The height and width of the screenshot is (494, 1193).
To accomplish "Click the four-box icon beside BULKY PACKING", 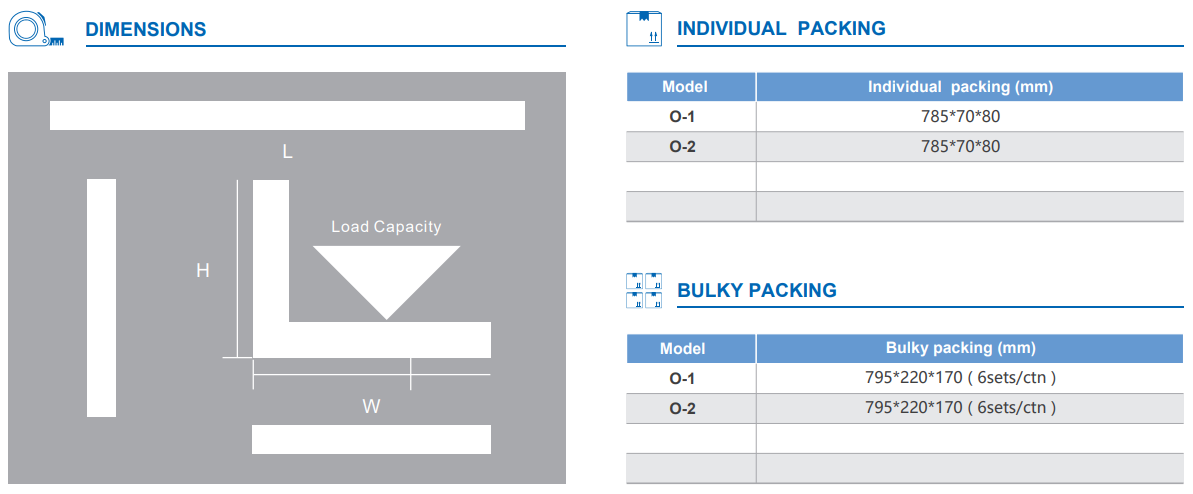I will 644,291.
